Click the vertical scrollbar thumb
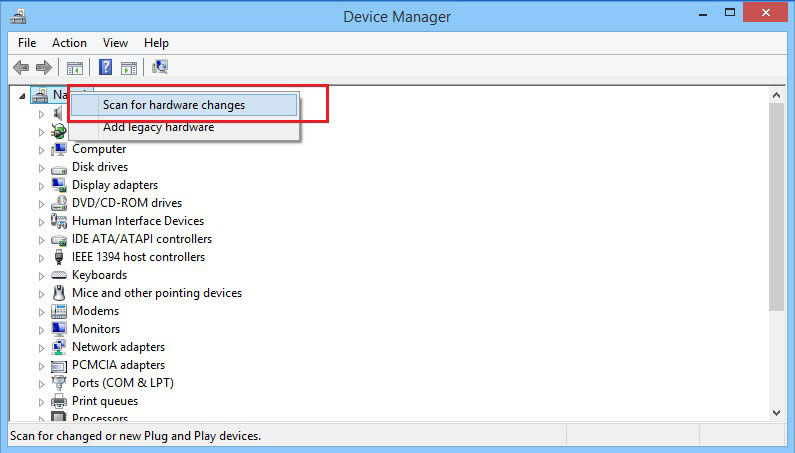This screenshot has width=795, height=453. [x=777, y=200]
